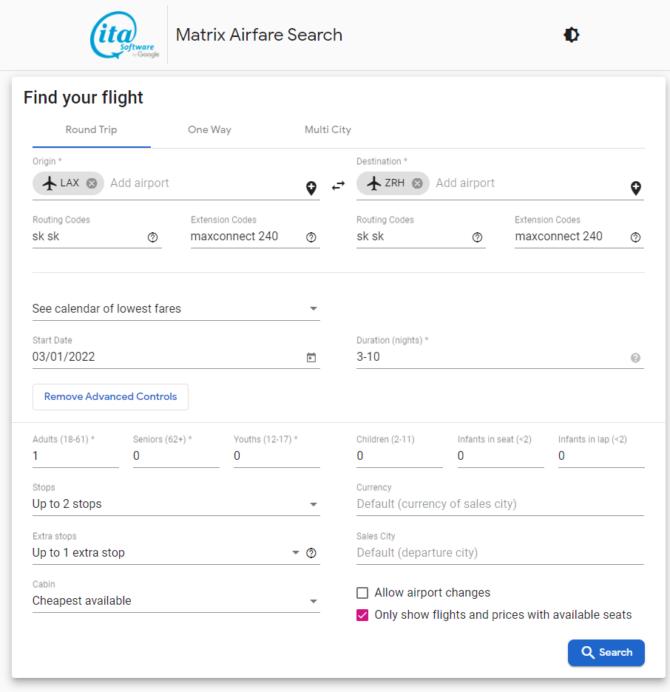670x692 pixels.
Task: Click the Seniors (62+) count field
Action: pos(176,456)
